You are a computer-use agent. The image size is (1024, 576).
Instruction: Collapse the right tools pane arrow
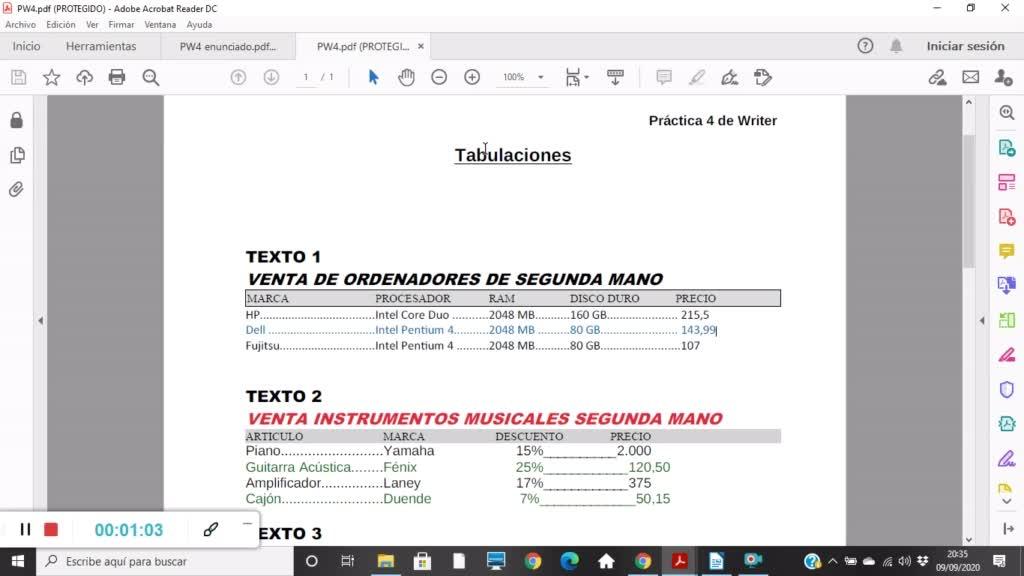coord(982,321)
